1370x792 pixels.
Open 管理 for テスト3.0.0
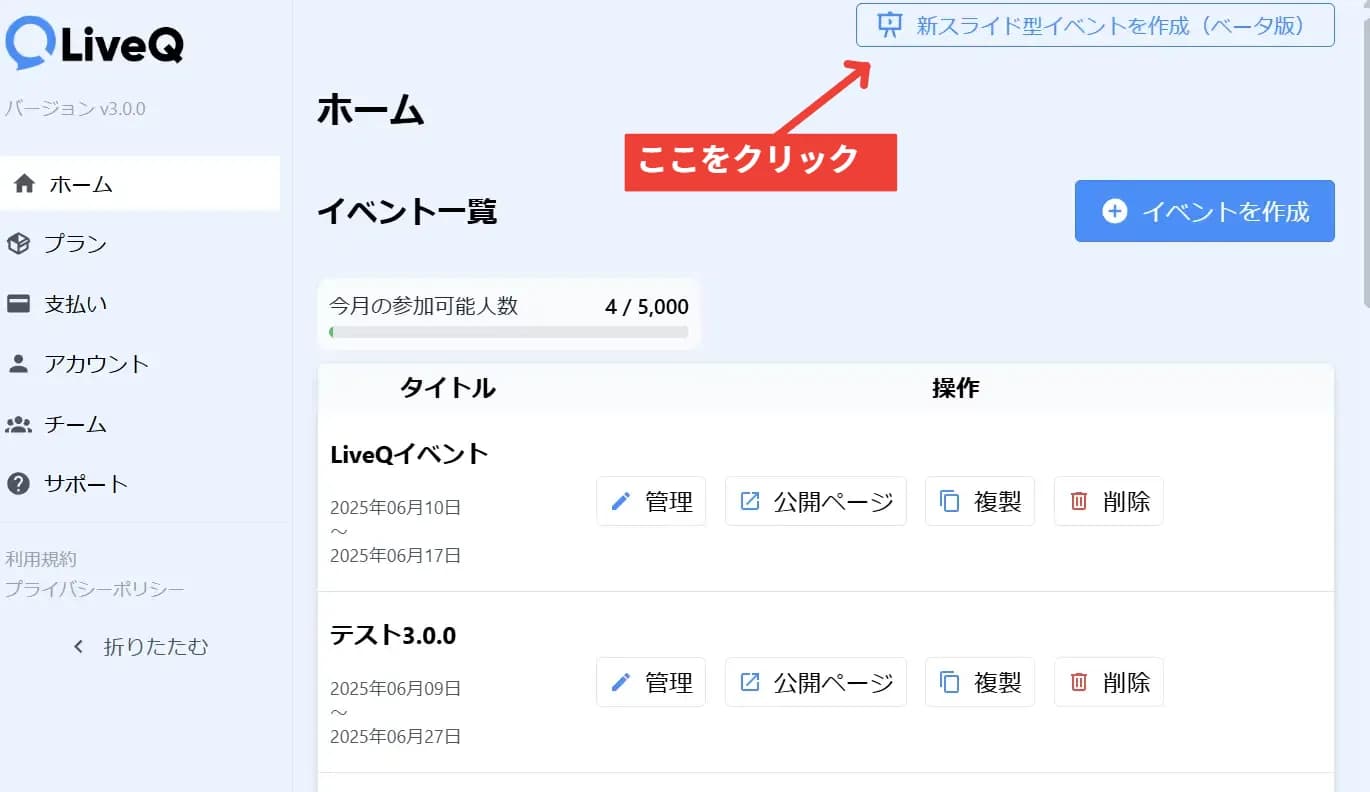point(651,682)
